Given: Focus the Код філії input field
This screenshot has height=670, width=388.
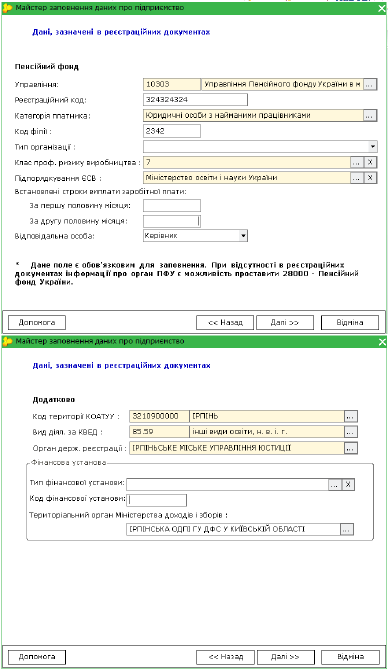Looking at the screenshot, I should click(x=172, y=131).
